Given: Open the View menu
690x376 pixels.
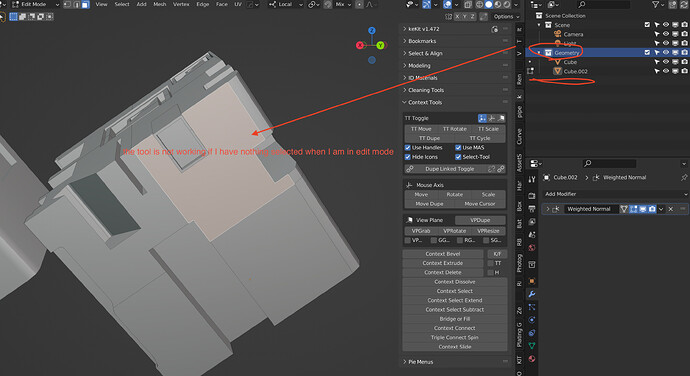Looking at the screenshot, I should pos(101,4).
